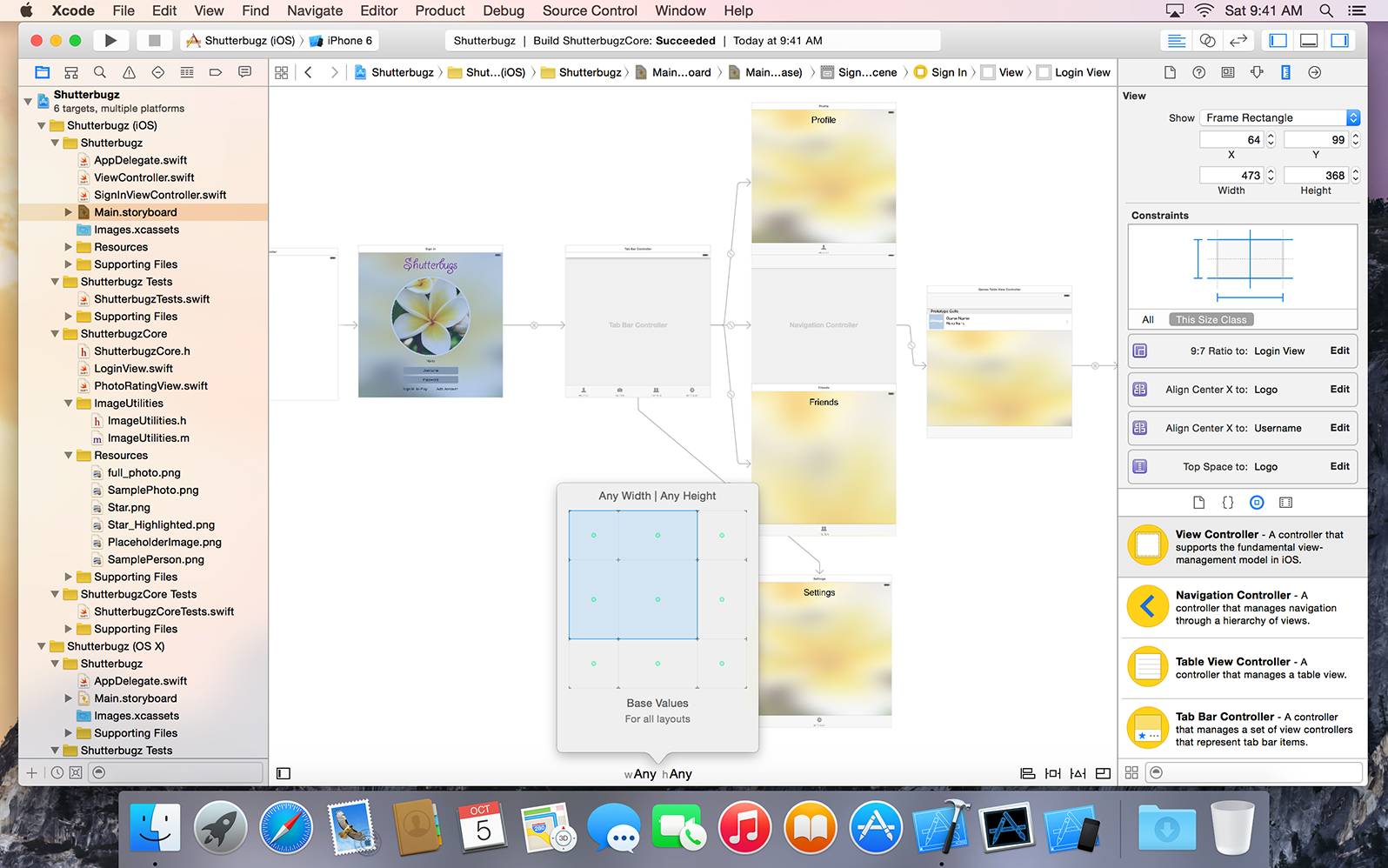
Task: Switch to the Version editor
Action: tap(1238, 40)
